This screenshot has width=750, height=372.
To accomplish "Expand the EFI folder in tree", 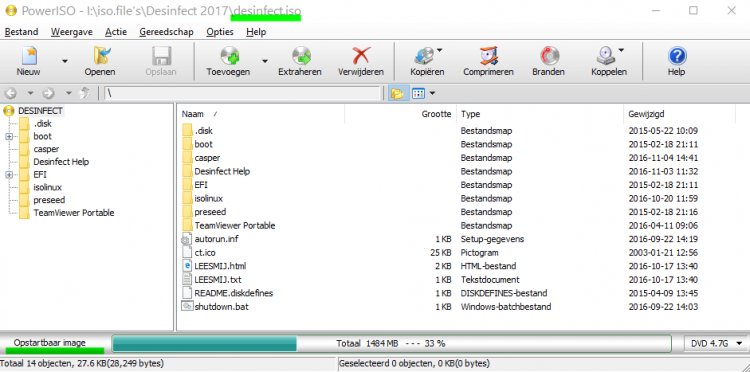I will (x=9, y=175).
